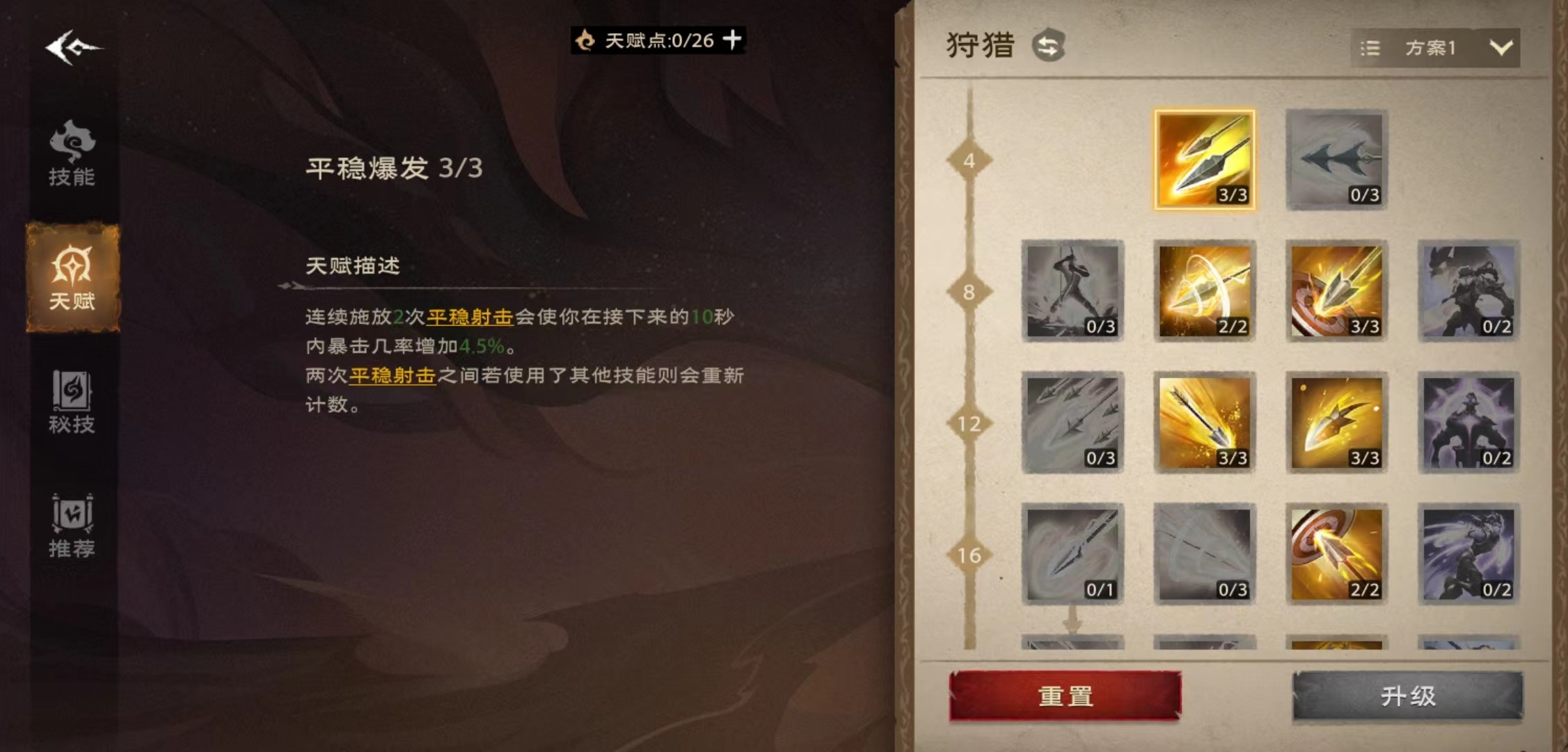Switch talent tree with swap icon next to 狩猎
1568x752 pixels.
point(1048,46)
